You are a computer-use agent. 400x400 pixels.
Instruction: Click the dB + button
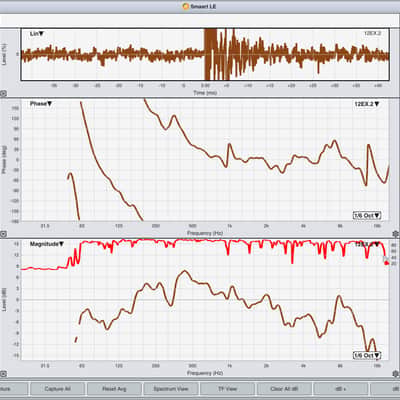(x=341, y=389)
